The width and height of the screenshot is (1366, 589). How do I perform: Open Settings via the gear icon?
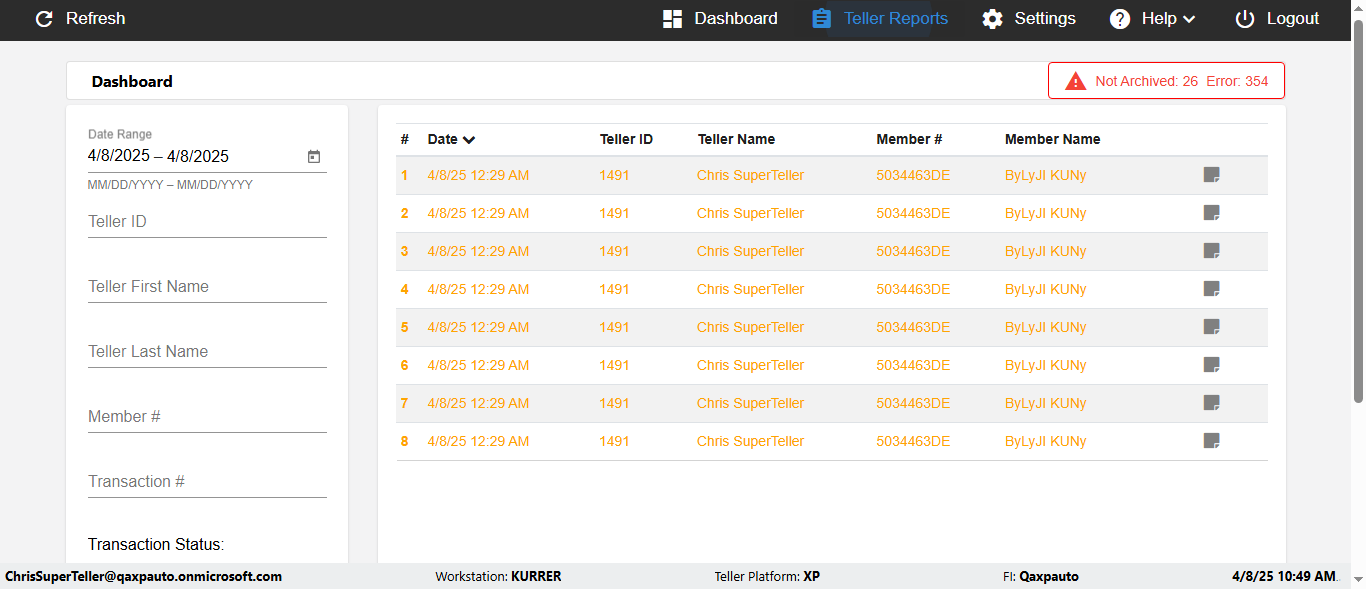992,19
